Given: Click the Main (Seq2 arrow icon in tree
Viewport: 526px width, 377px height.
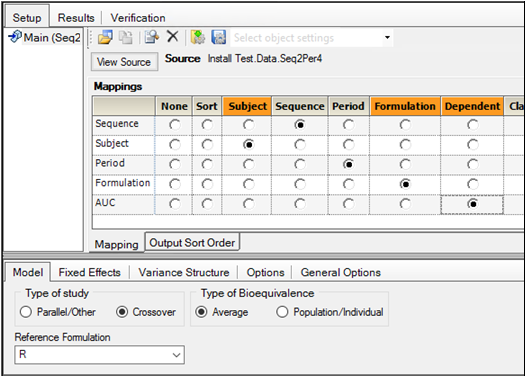Looking at the screenshot, I should point(15,37).
